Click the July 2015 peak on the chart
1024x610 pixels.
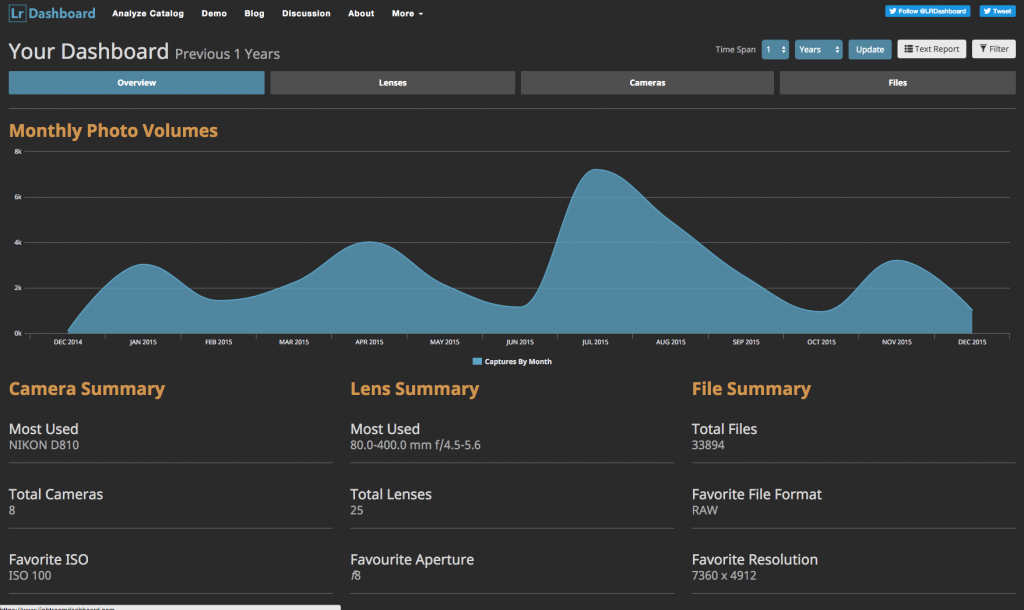[x=596, y=170]
